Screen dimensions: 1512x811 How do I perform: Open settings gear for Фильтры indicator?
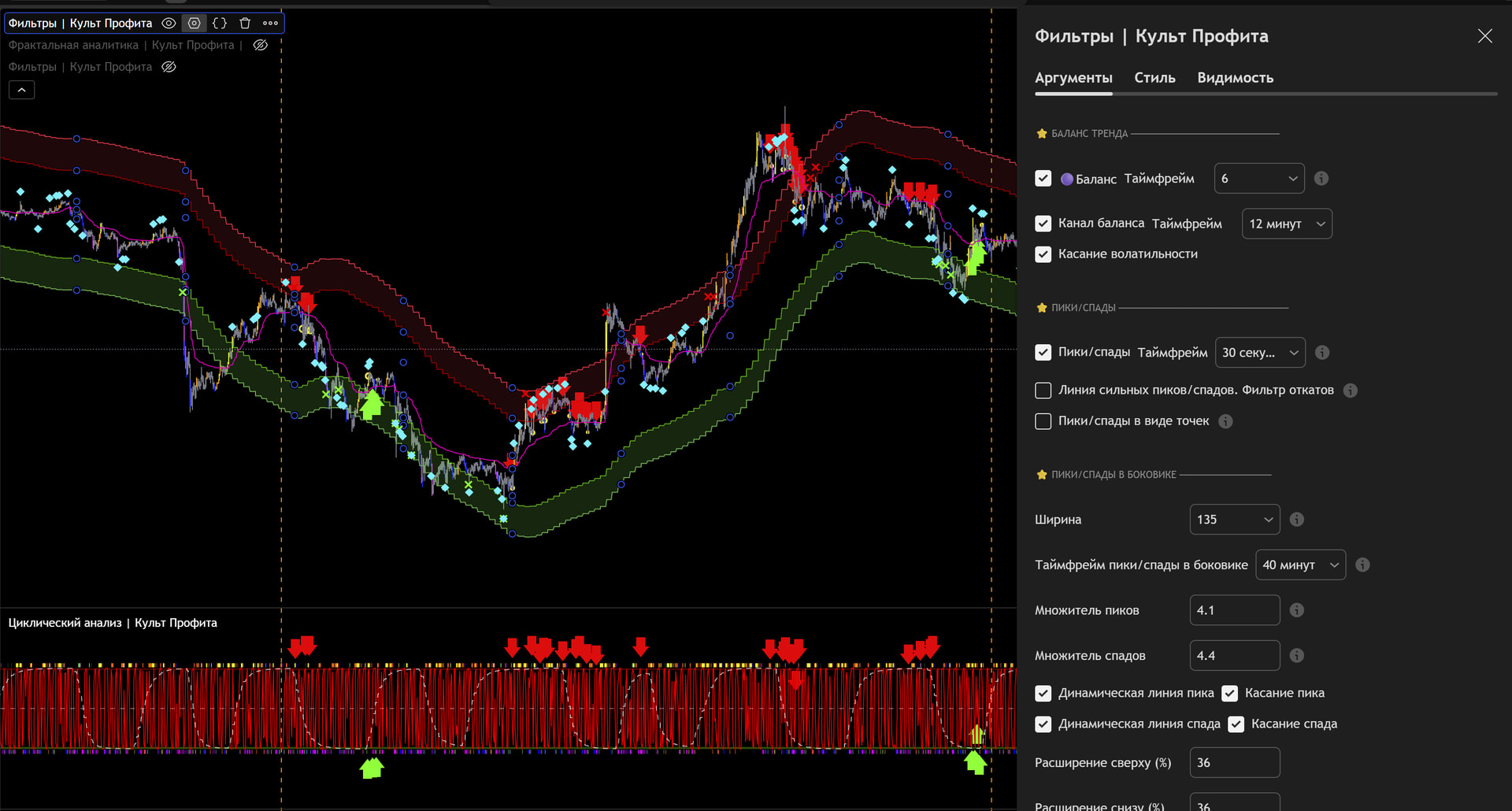[x=194, y=24]
